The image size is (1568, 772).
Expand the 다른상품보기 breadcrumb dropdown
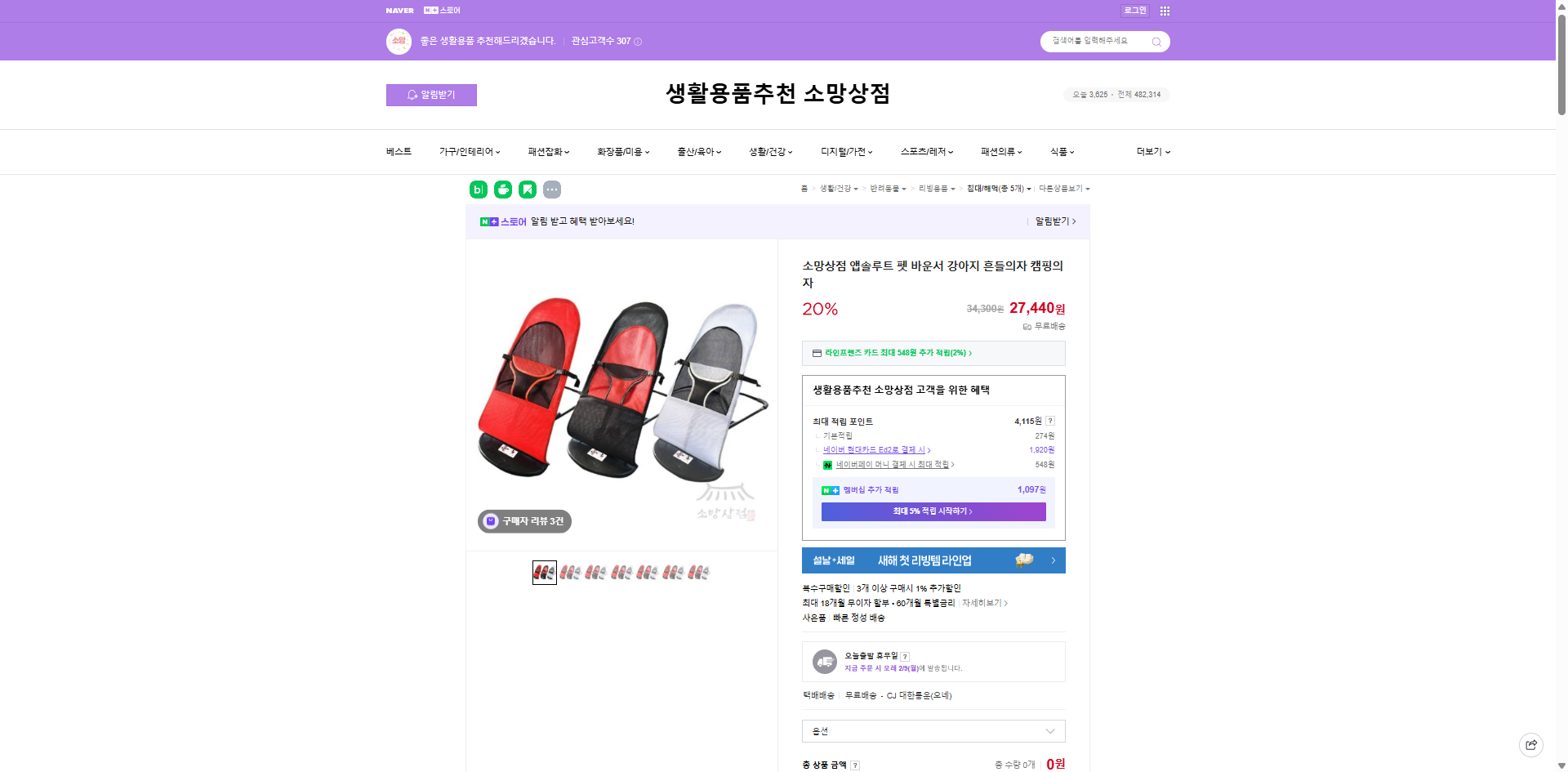1062,188
